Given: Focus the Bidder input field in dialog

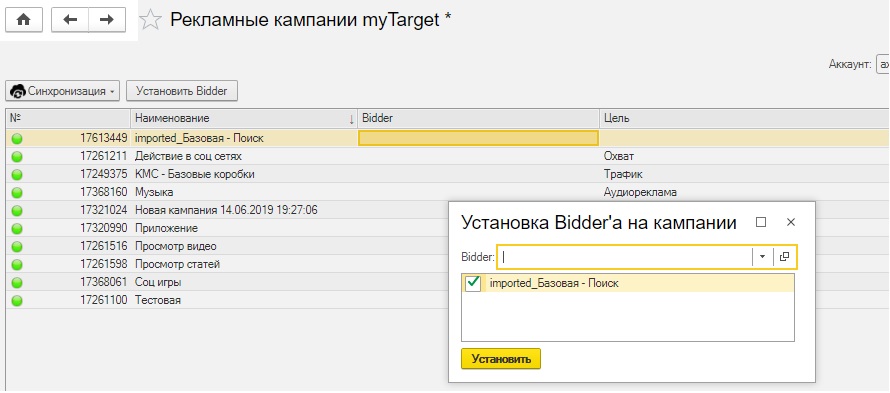Looking at the screenshot, I should click(624, 257).
